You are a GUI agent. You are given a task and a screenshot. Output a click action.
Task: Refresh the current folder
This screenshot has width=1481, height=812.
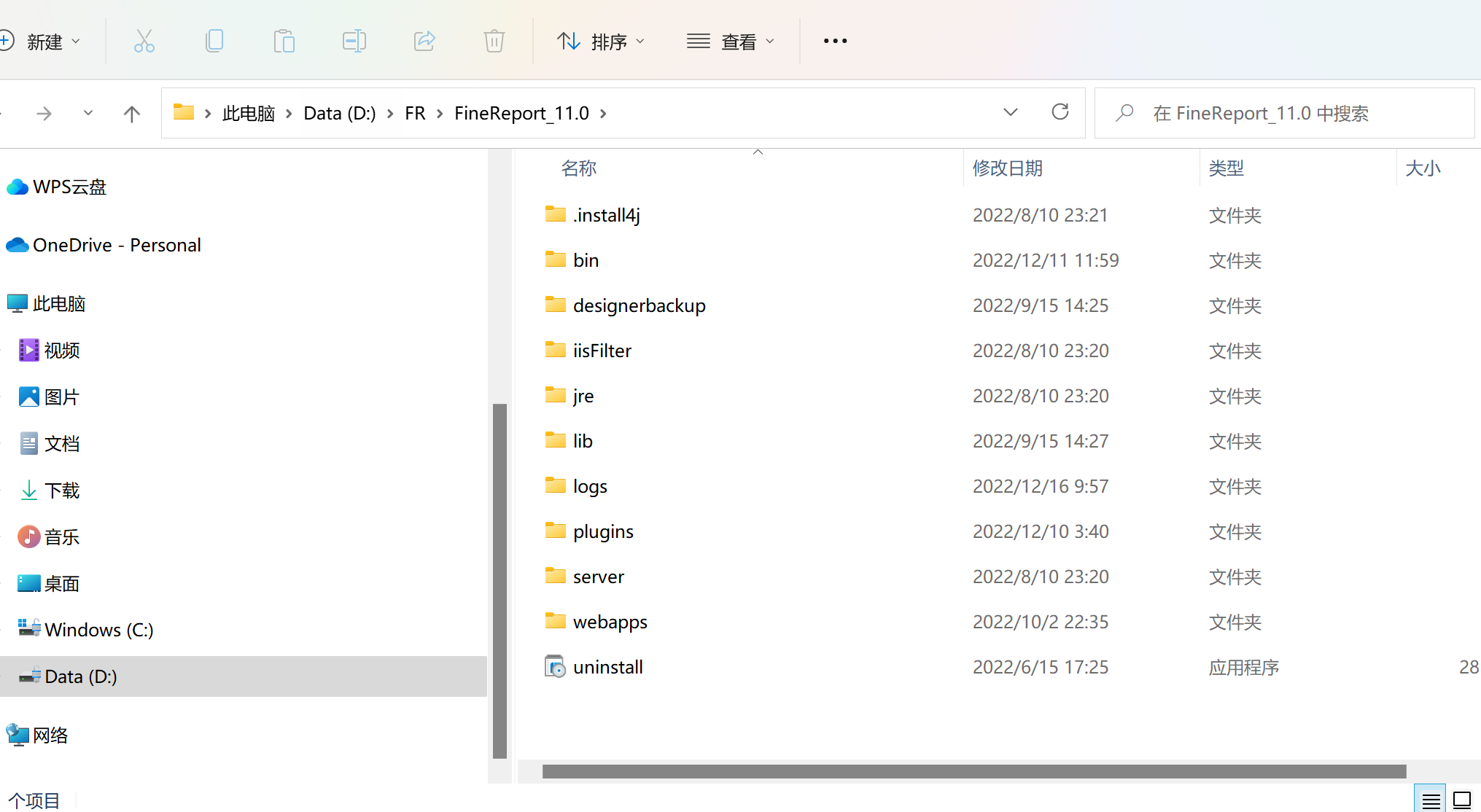1060,112
